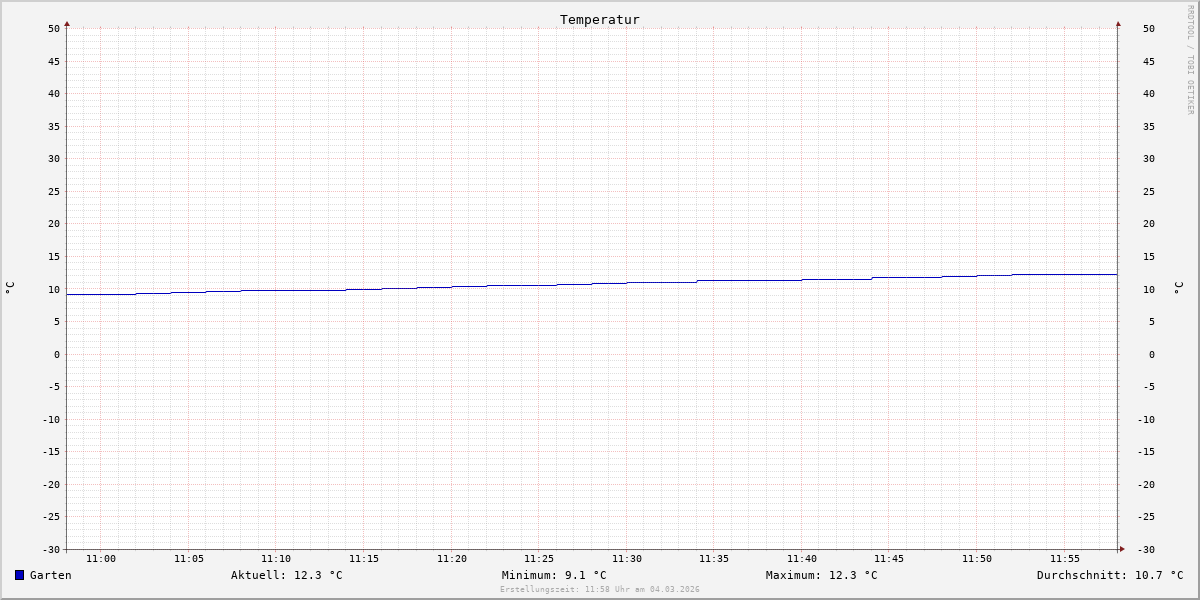Click the "Temperatur" chart title

click(600, 19)
